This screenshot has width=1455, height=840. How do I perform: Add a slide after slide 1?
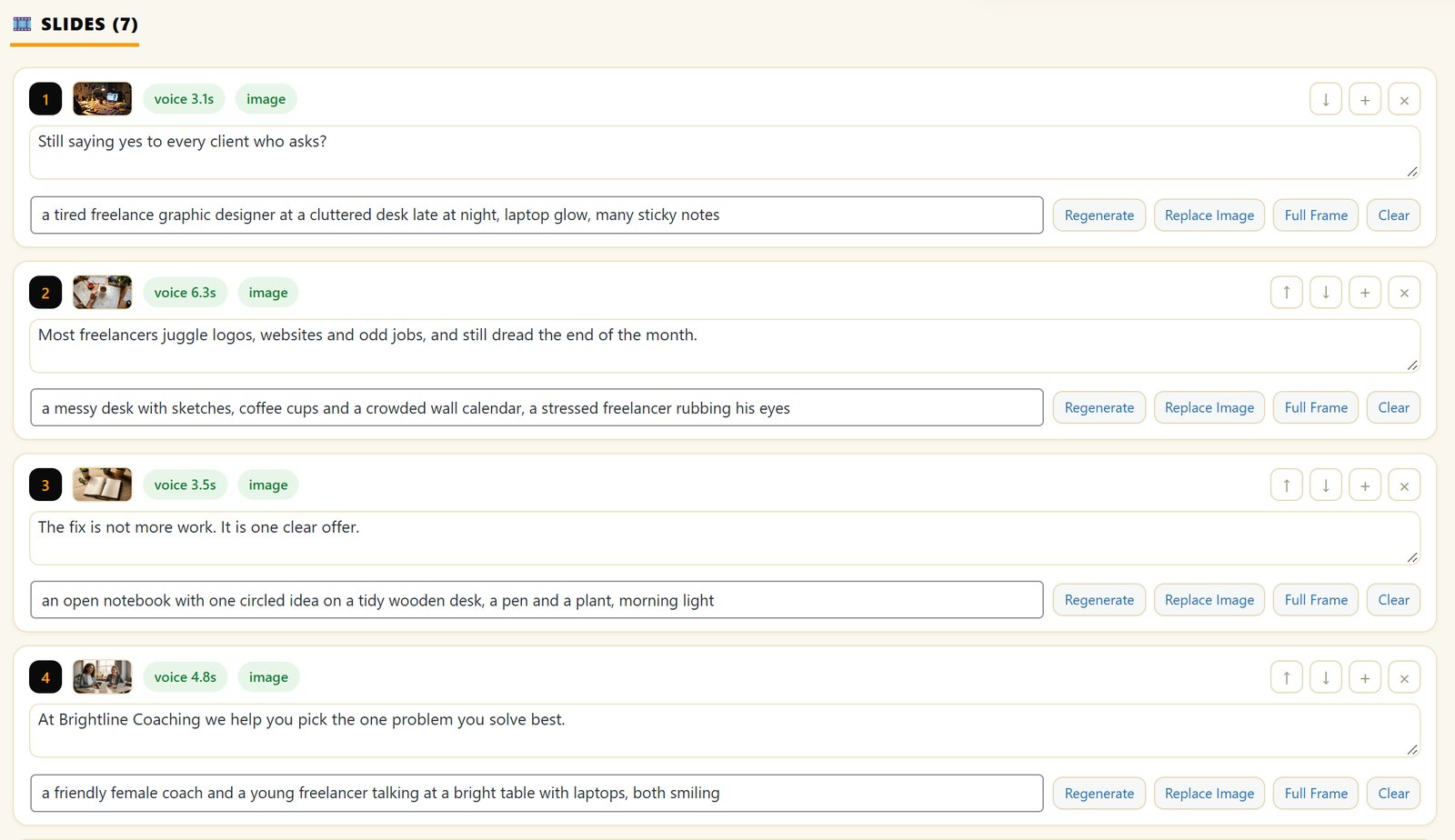pyautogui.click(x=1365, y=99)
